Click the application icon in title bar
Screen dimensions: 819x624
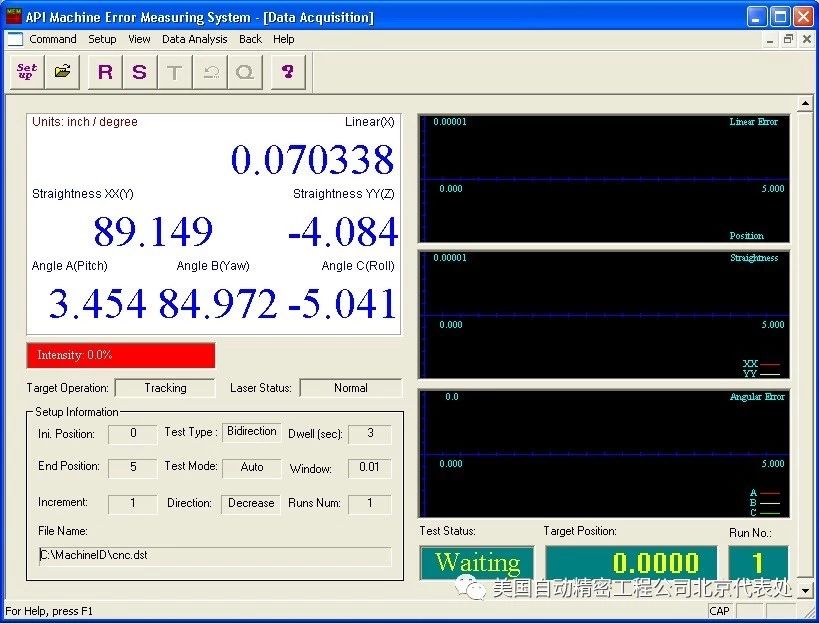point(14,17)
